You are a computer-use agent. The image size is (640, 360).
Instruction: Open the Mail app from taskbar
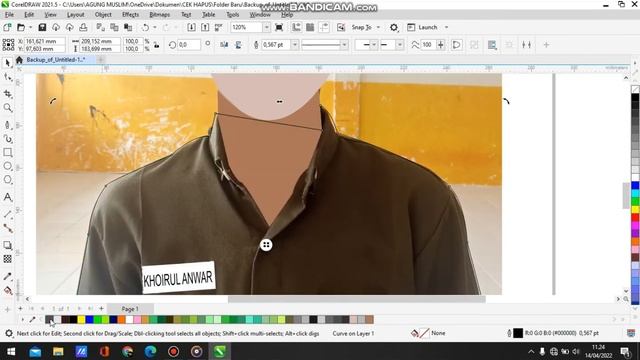(x=35, y=351)
